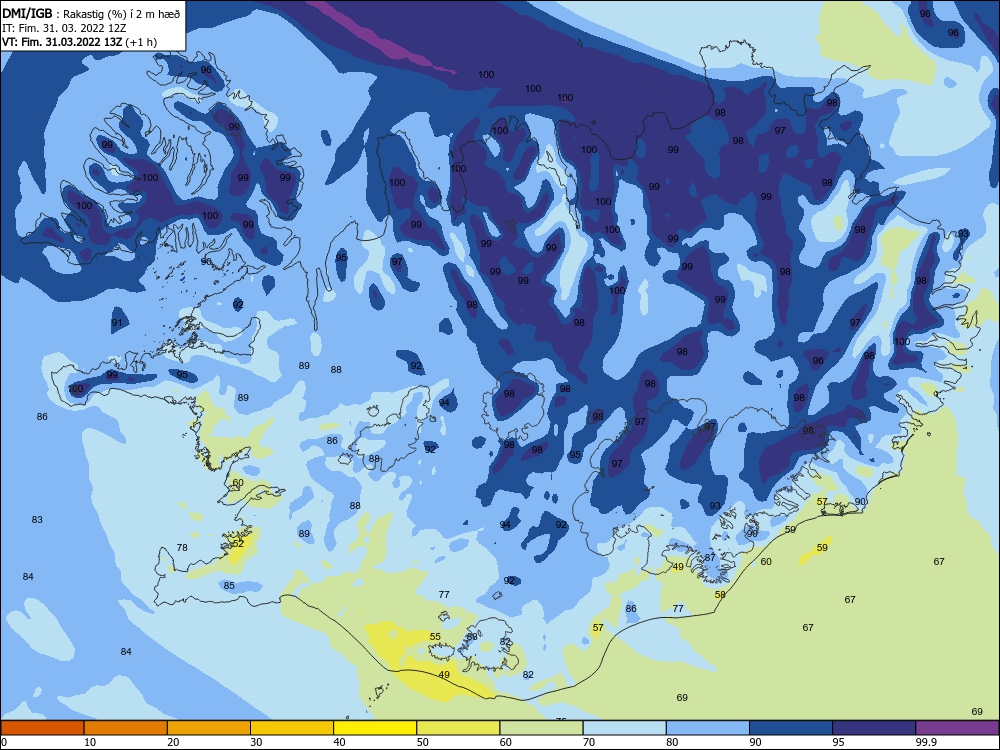The width and height of the screenshot is (1000, 750).
Task: Click the '78' humidity value on the map
Action: pos(182,547)
